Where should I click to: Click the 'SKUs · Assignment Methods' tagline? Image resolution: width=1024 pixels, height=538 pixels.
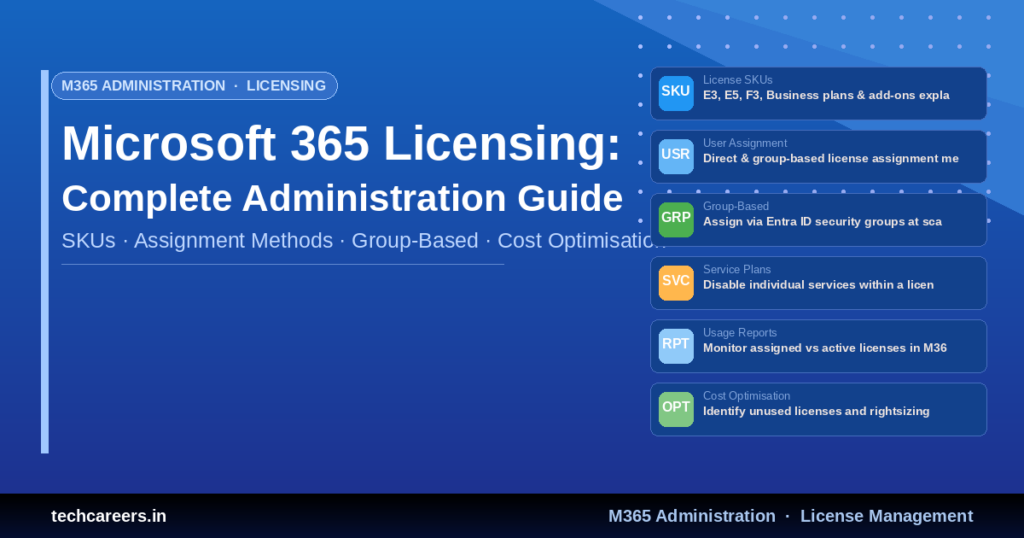tap(363, 240)
